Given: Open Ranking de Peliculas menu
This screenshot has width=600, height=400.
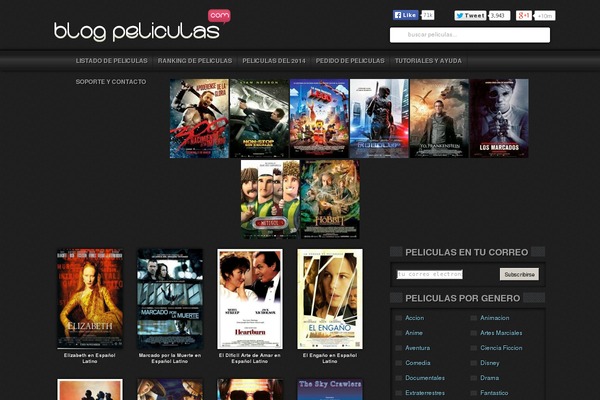Looking at the screenshot, I should (195, 61).
